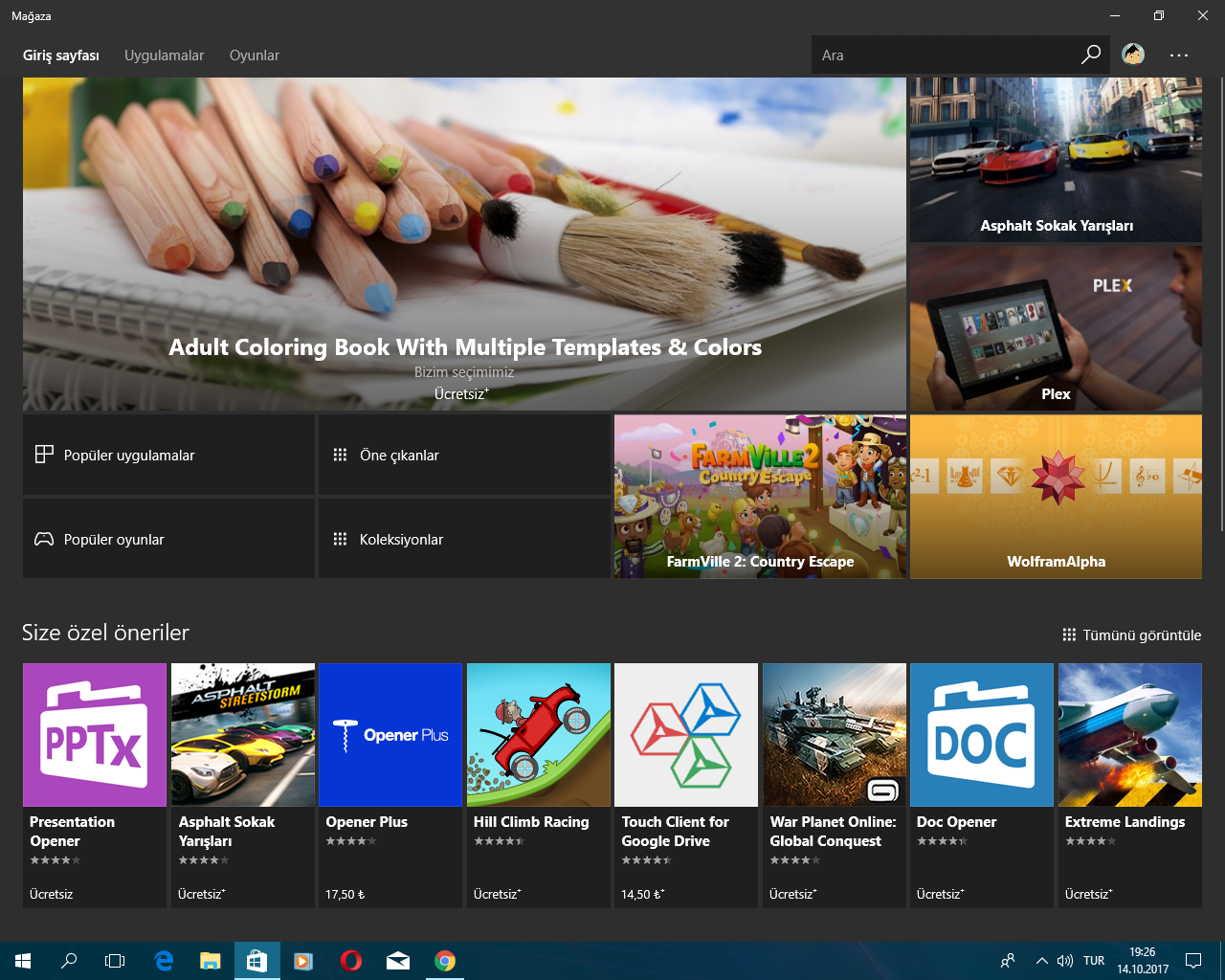The width and height of the screenshot is (1225, 980).
Task: Open People icon in system tray
Action: tap(1008, 961)
